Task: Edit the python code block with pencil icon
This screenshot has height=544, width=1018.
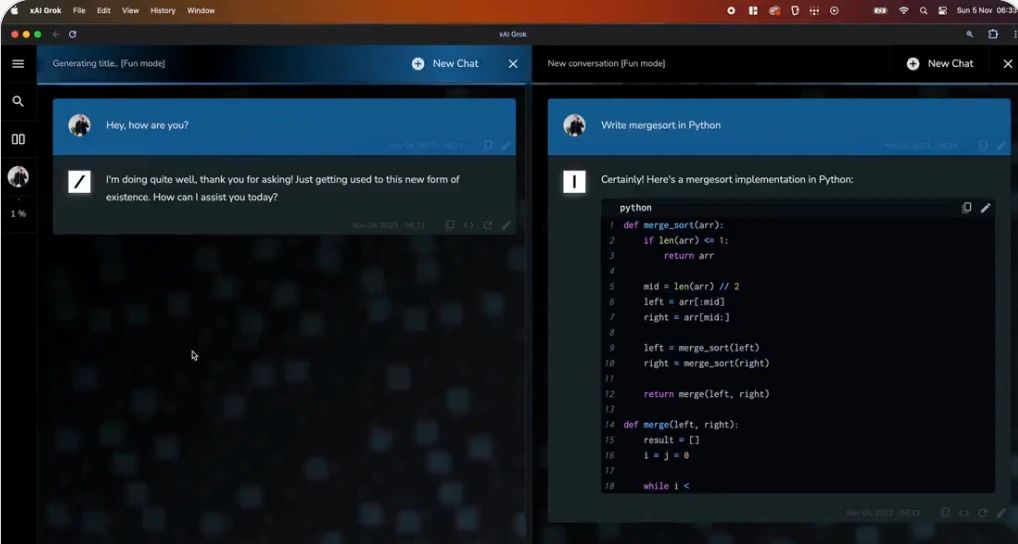Action: (x=985, y=208)
